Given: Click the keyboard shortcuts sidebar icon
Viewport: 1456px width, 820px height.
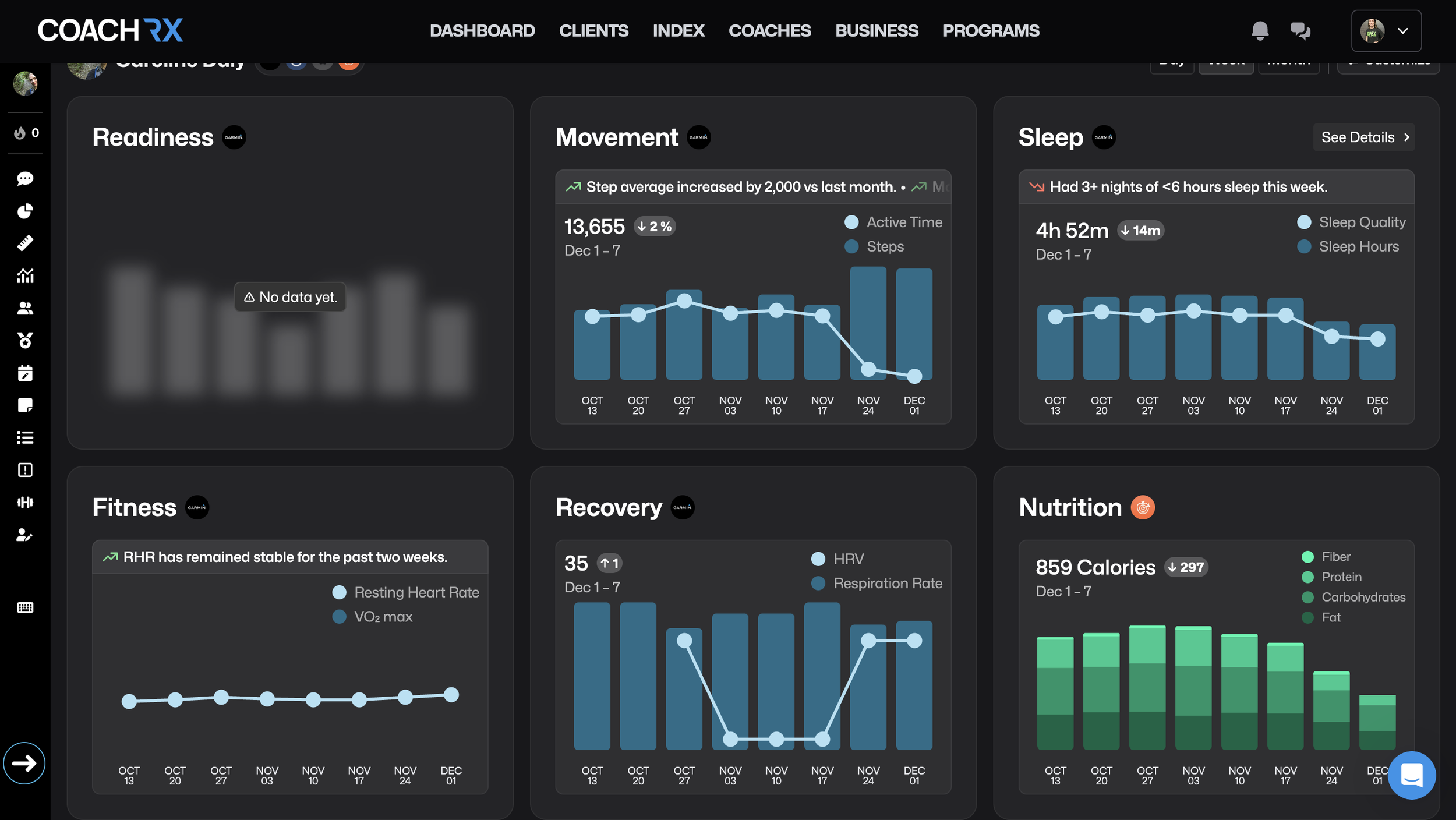Looking at the screenshot, I should tap(25, 607).
